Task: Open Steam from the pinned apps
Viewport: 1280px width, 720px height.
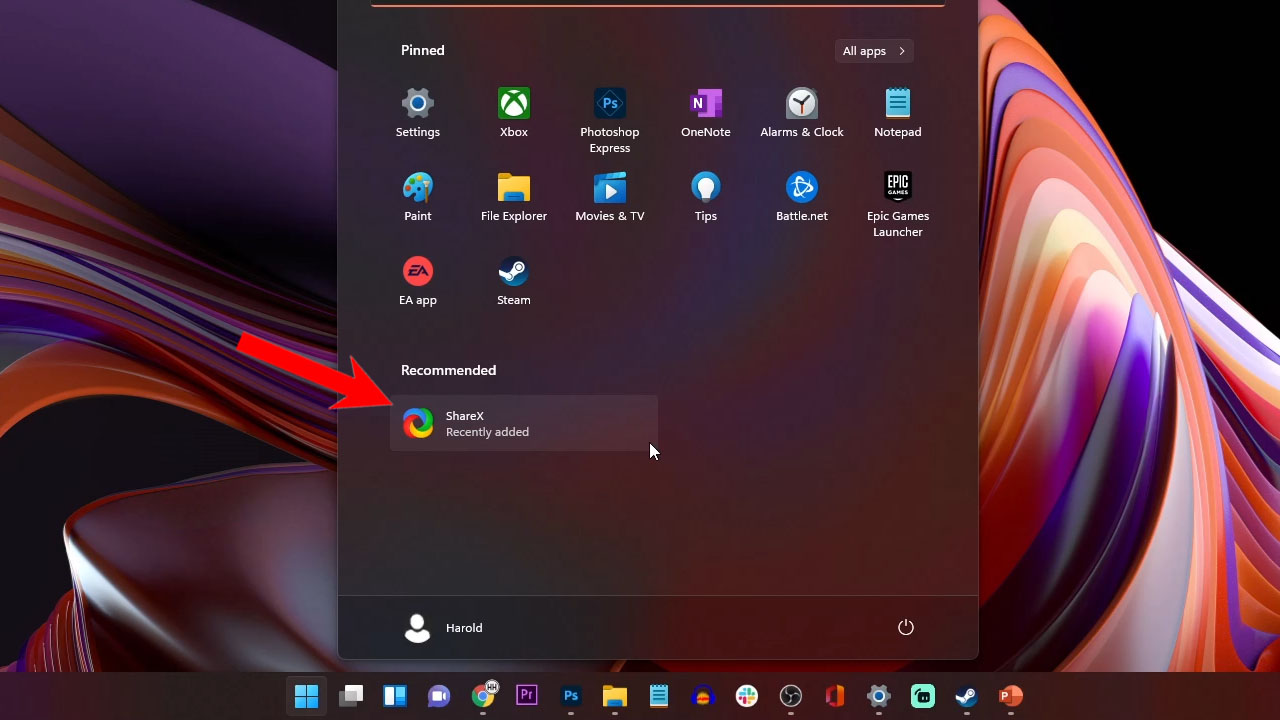Action: point(514,281)
